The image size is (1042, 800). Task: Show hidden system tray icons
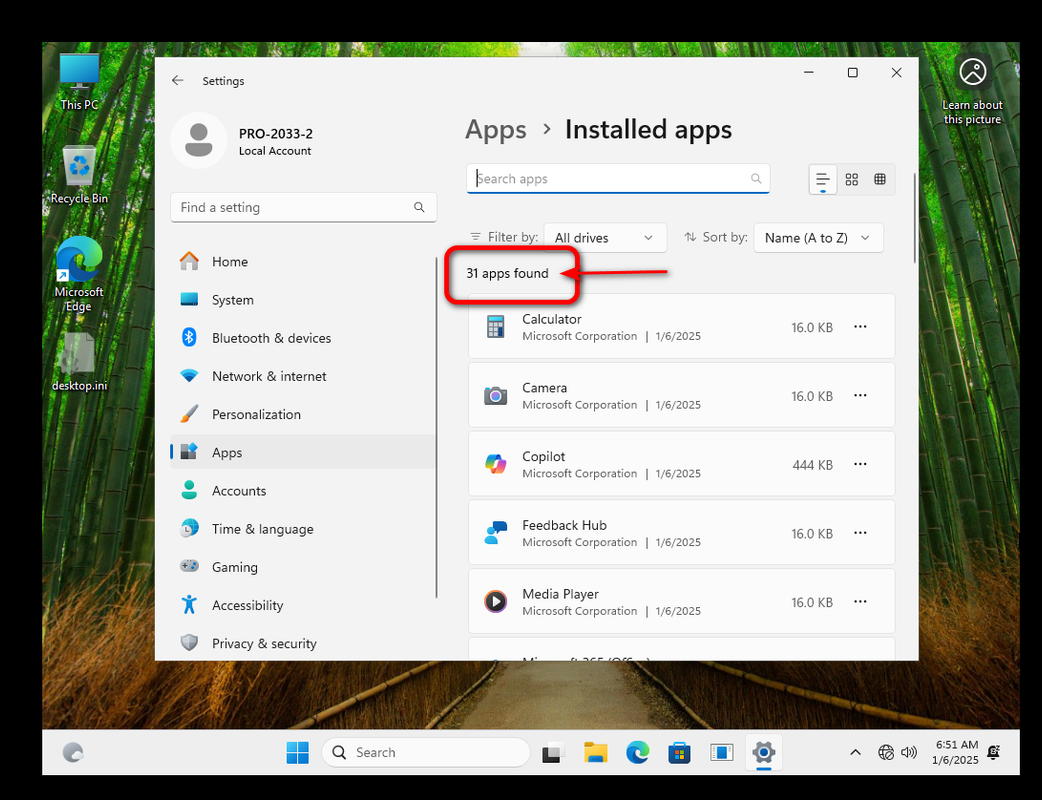[x=855, y=753]
